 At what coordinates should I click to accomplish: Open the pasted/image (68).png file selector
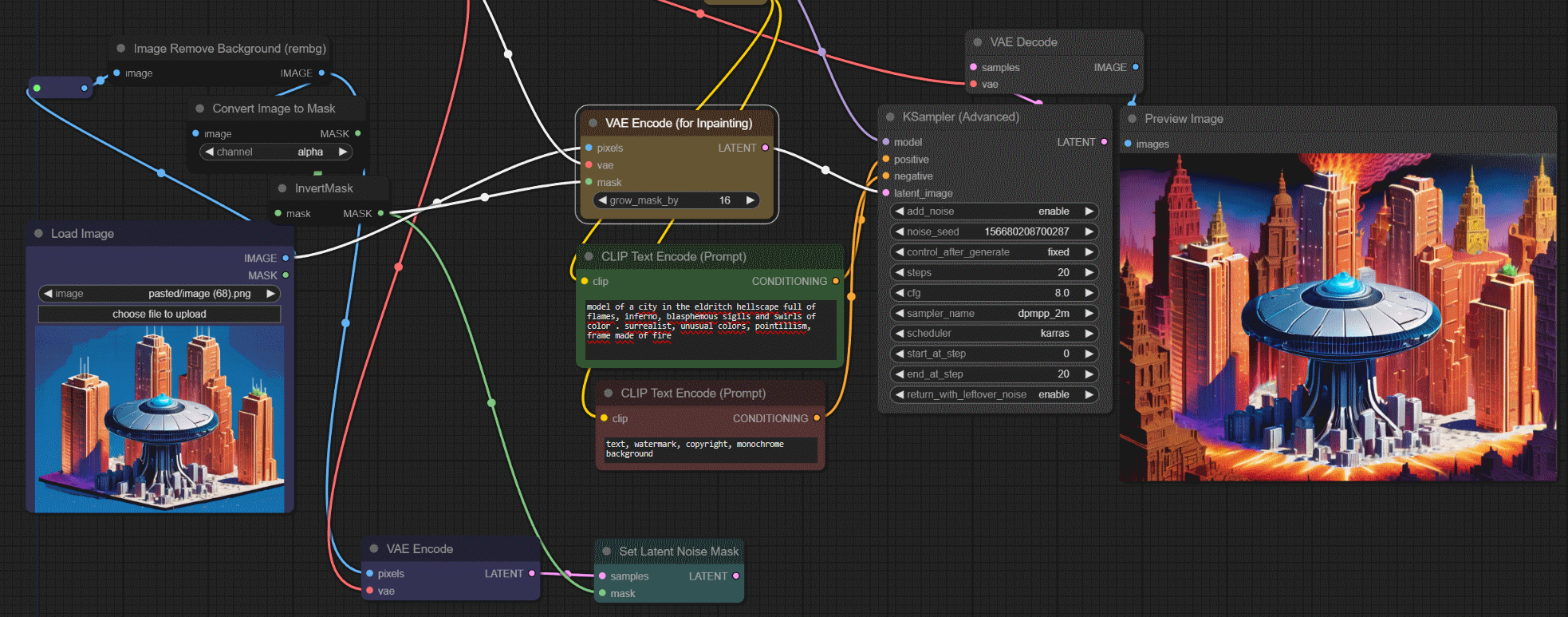point(160,294)
